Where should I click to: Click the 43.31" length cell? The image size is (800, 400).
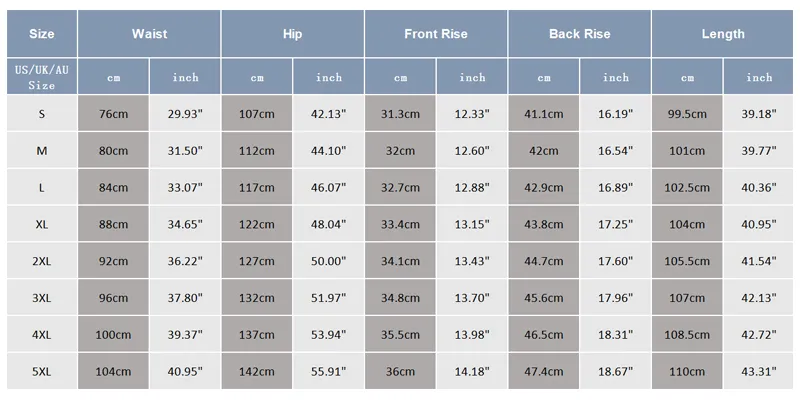759,371
